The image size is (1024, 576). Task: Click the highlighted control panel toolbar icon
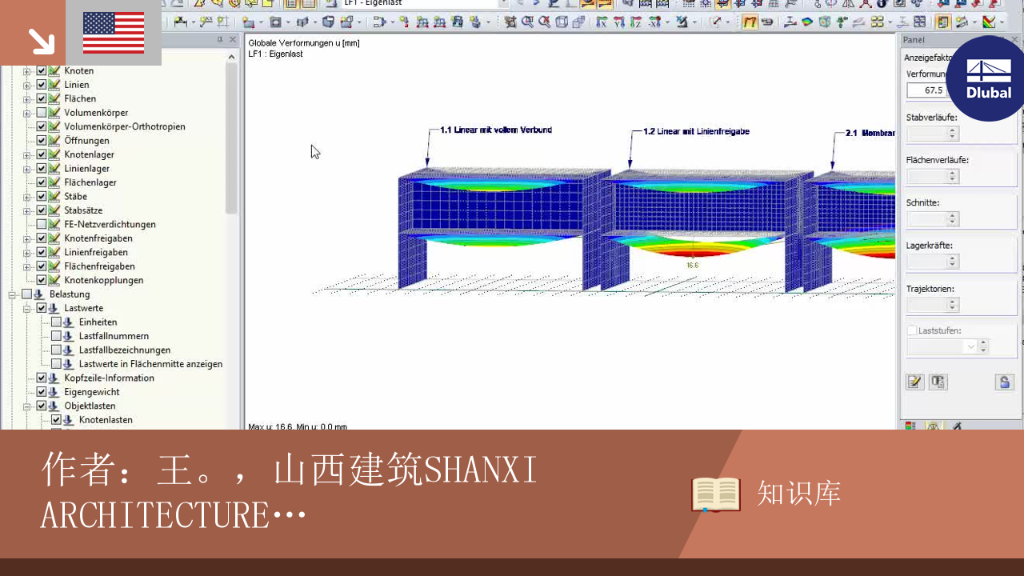942,22
